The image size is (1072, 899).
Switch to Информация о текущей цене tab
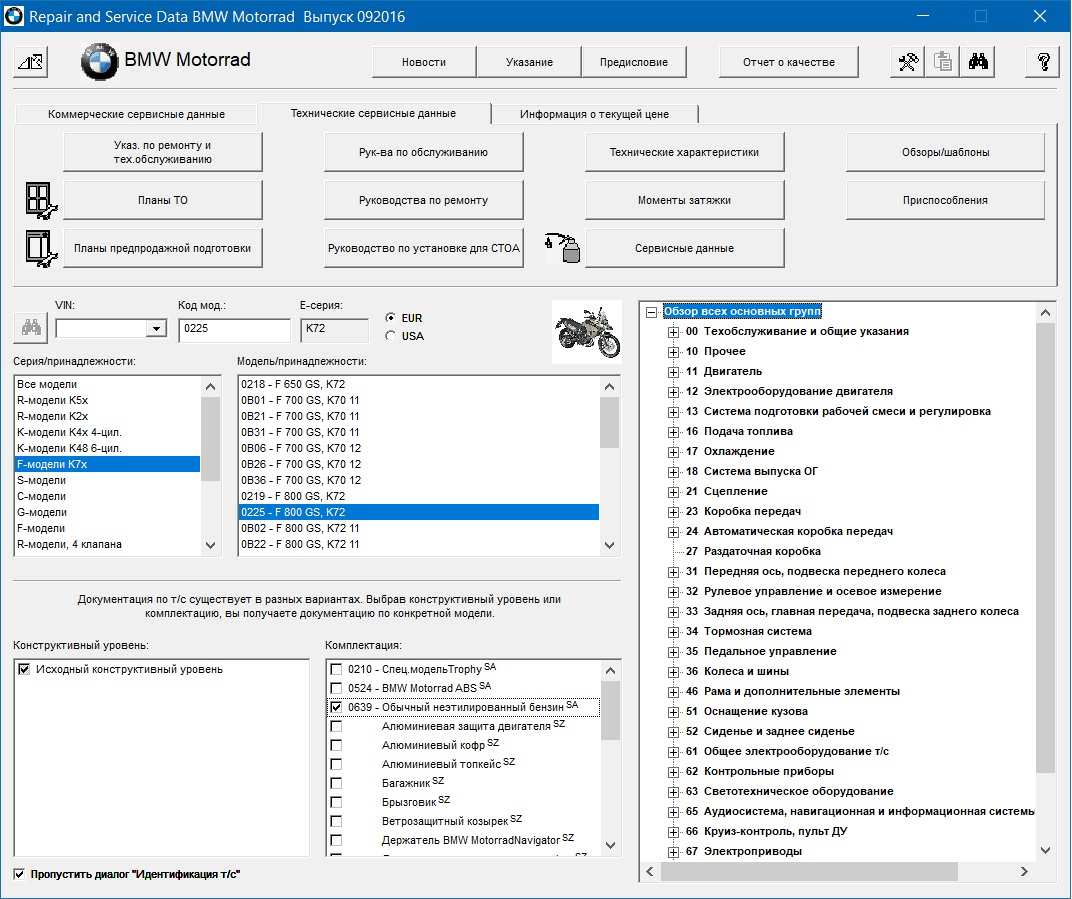pyautogui.click(x=594, y=114)
